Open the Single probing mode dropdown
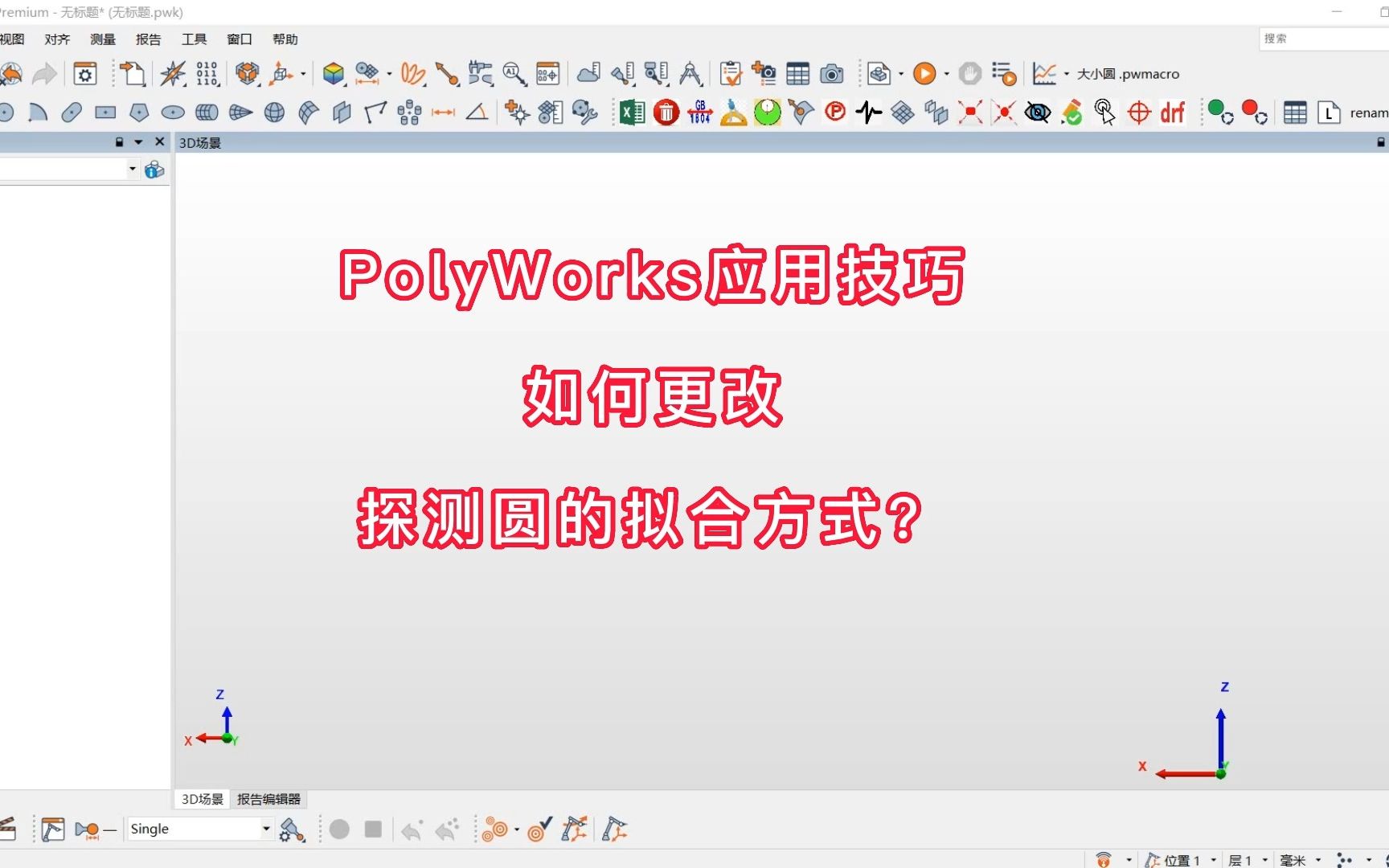The image size is (1389, 868). tap(266, 829)
